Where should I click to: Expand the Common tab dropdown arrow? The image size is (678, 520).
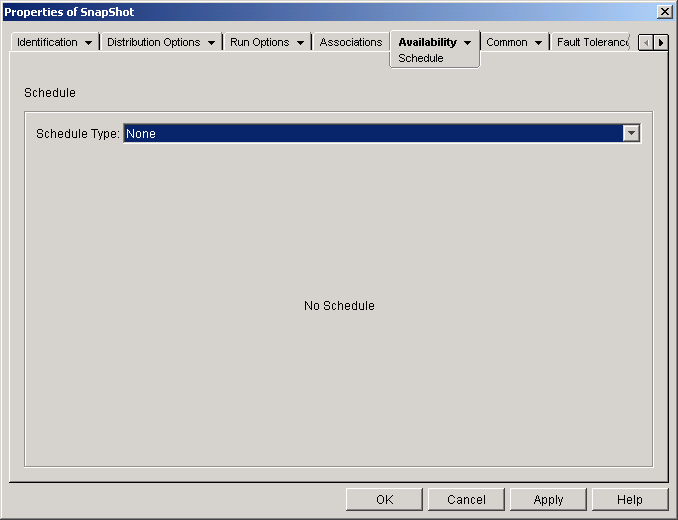click(538, 43)
